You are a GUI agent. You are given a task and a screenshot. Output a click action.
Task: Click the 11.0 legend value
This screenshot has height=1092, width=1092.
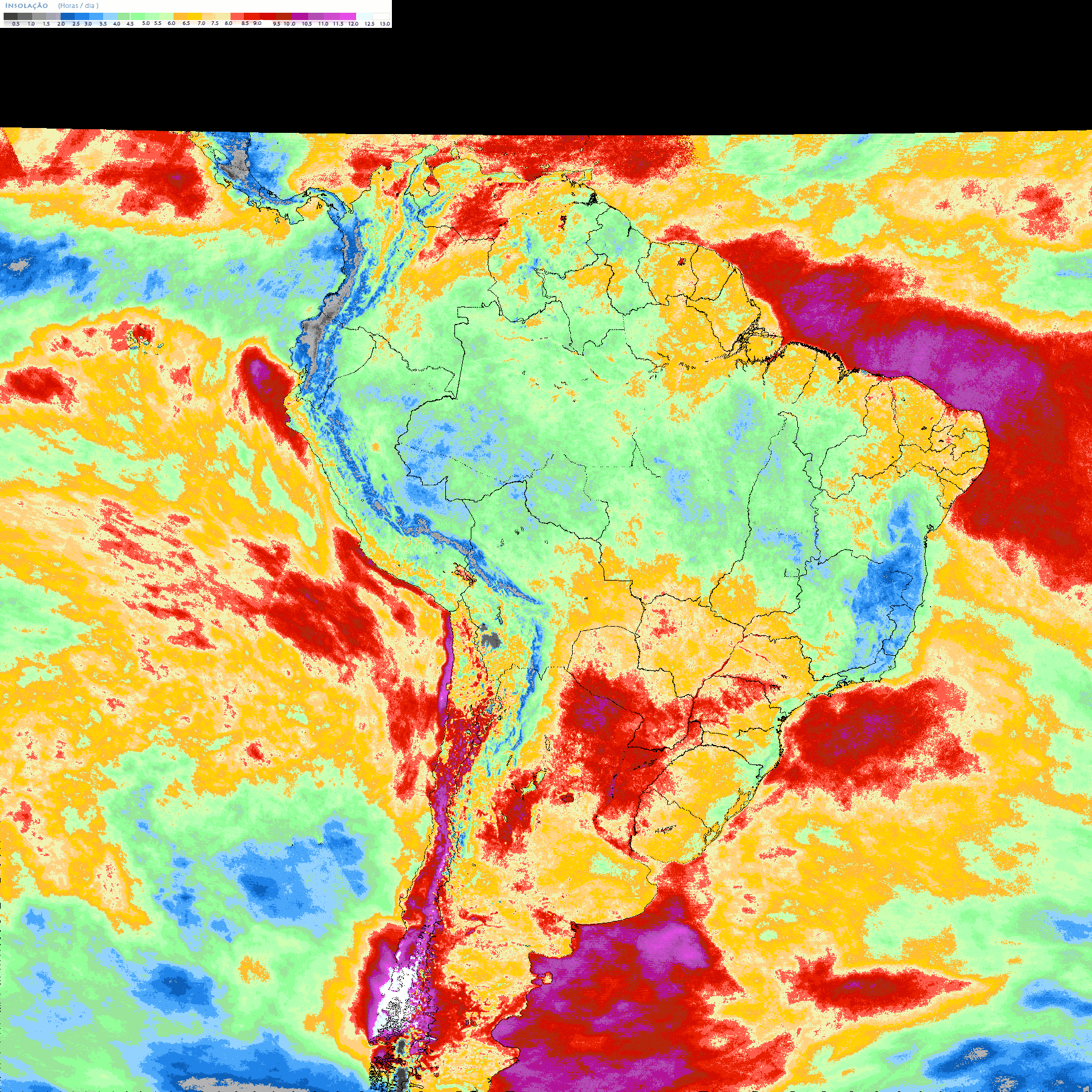coord(323,24)
